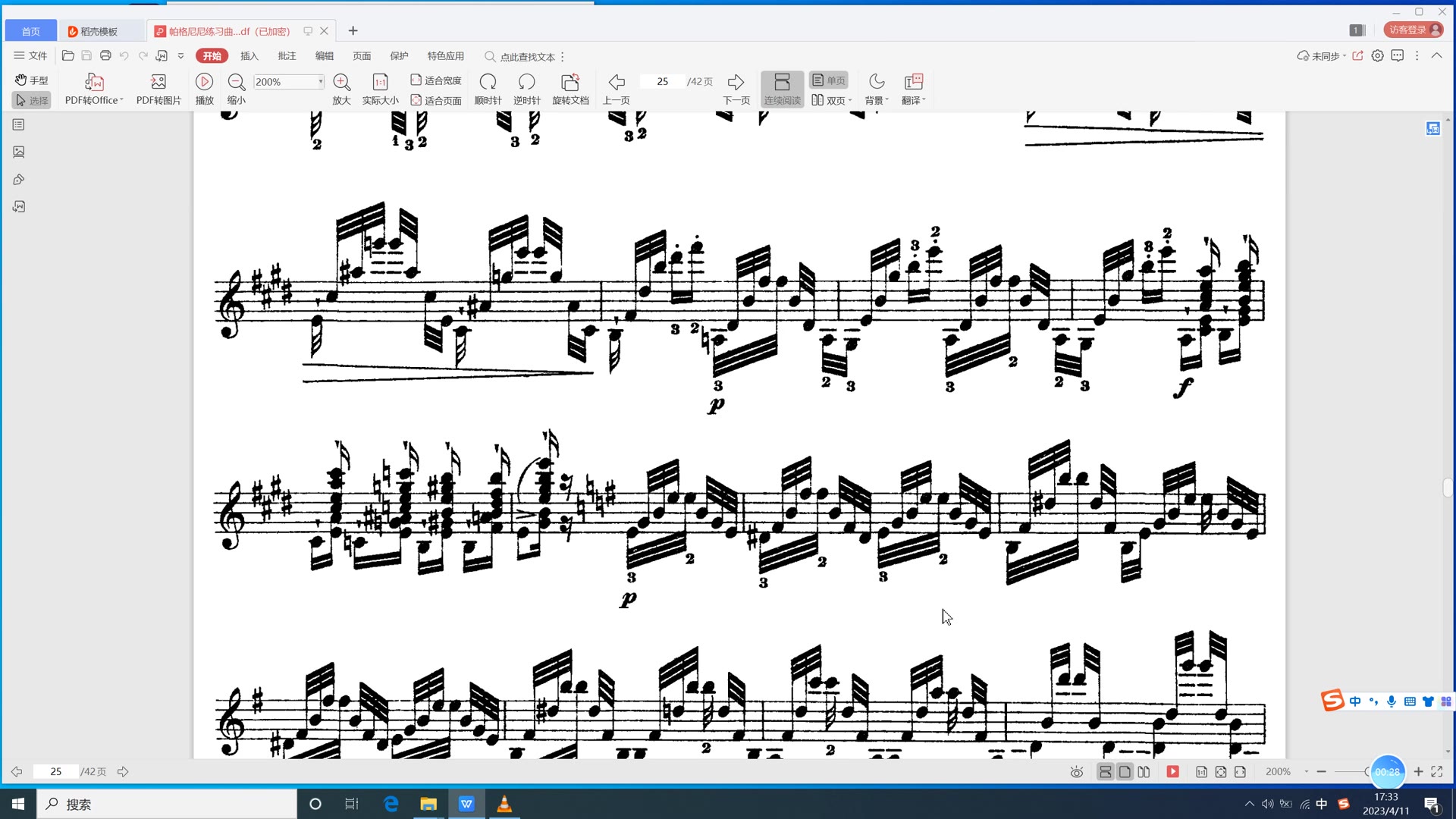This screenshot has width=1456, height=819.
Task: Expand the PDF转Office dropdown arrow
Action: [121, 100]
